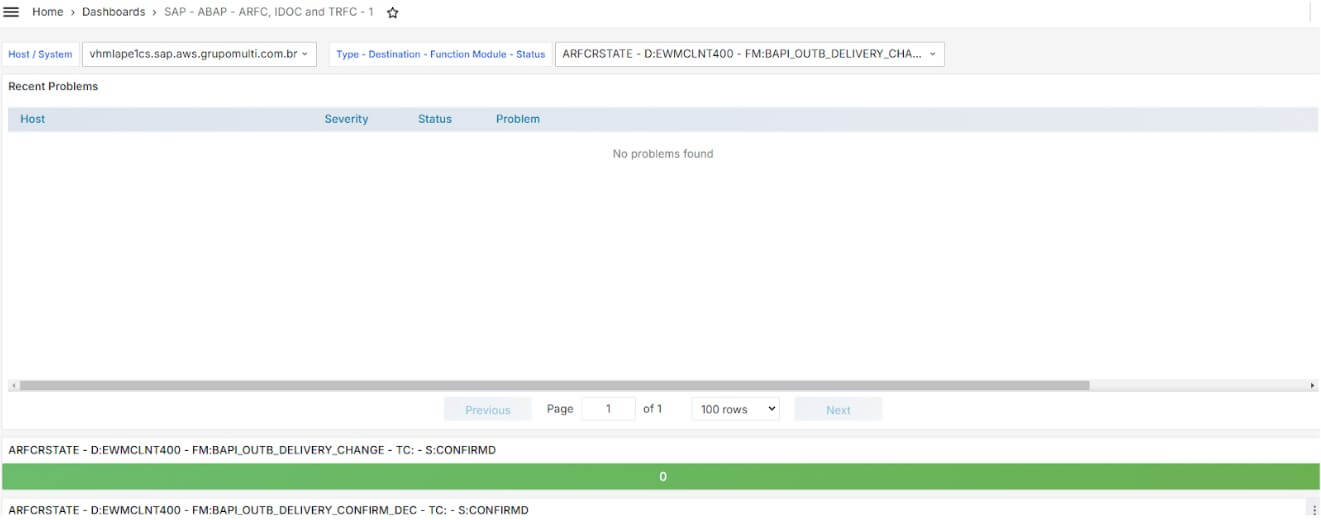
Task: Change the 100 rows page size
Action: point(735,409)
